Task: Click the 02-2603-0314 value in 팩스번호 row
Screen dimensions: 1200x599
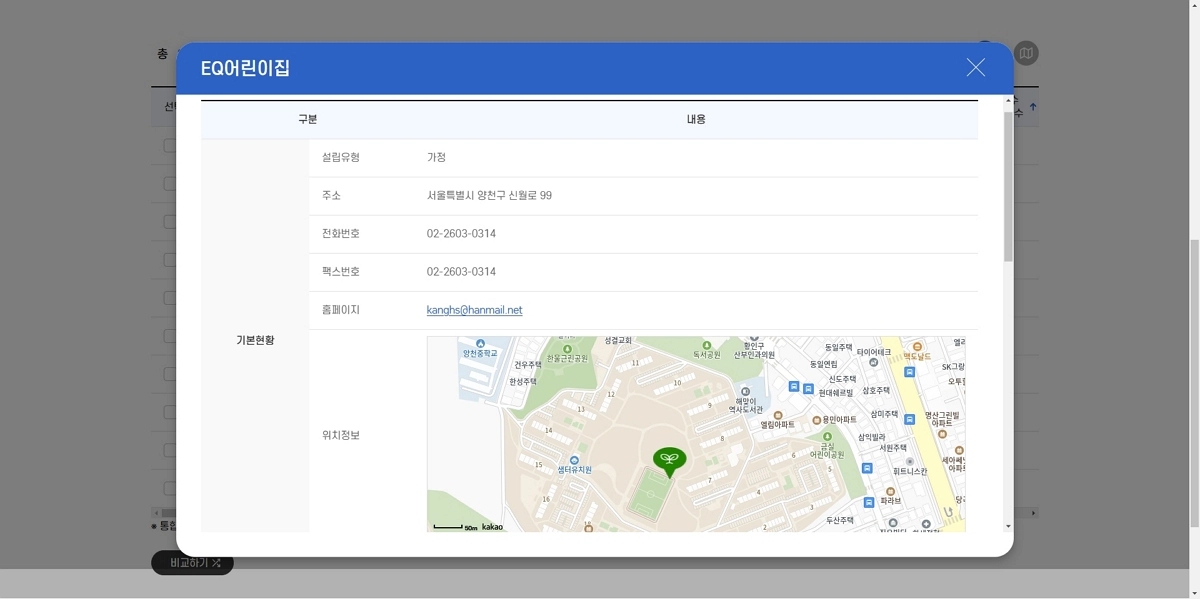Action: pos(461,271)
